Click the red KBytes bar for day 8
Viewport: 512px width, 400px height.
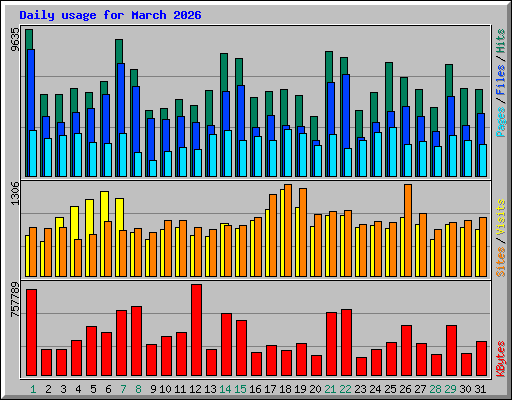click(x=136, y=341)
